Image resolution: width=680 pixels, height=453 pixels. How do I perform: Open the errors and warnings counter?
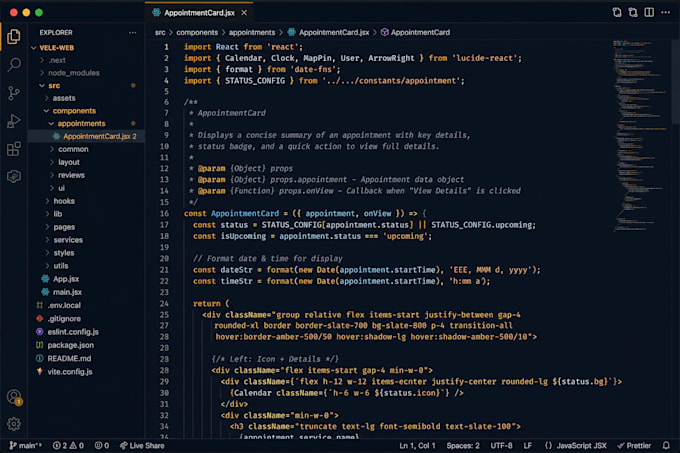coord(68,446)
